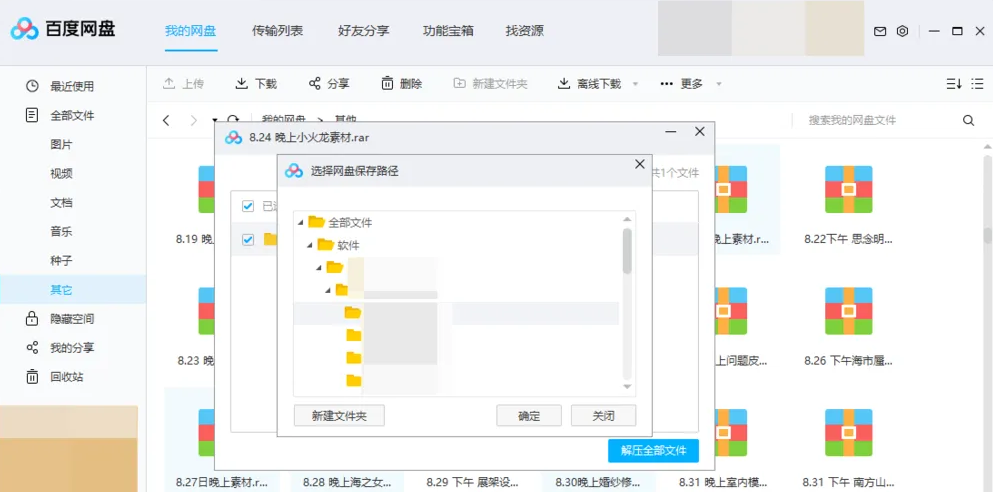Viewport: 993px width, 492px height.
Task: Click the 下载 download toolbar item
Action: point(256,84)
